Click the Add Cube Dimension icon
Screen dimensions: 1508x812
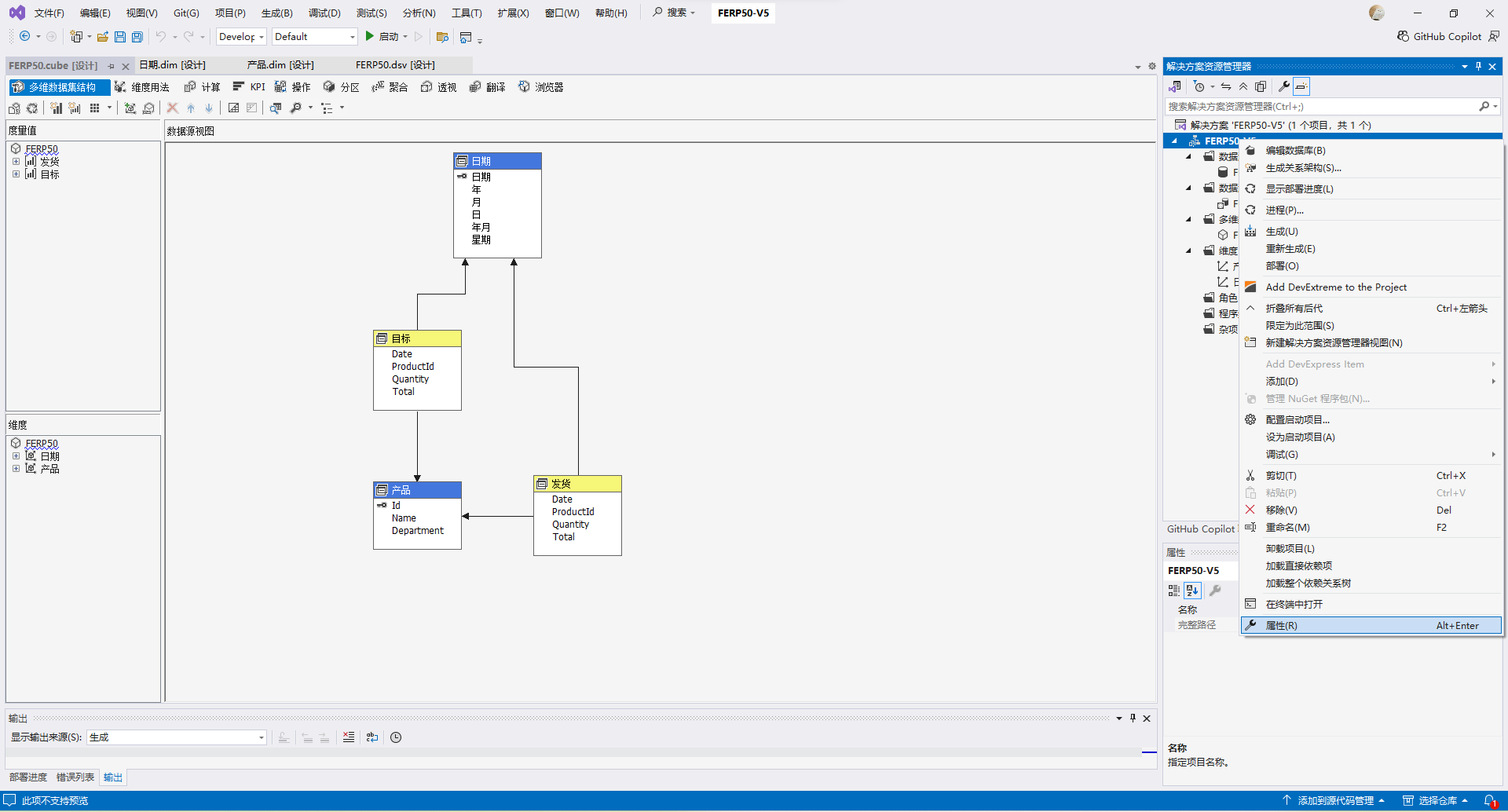pos(130,108)
